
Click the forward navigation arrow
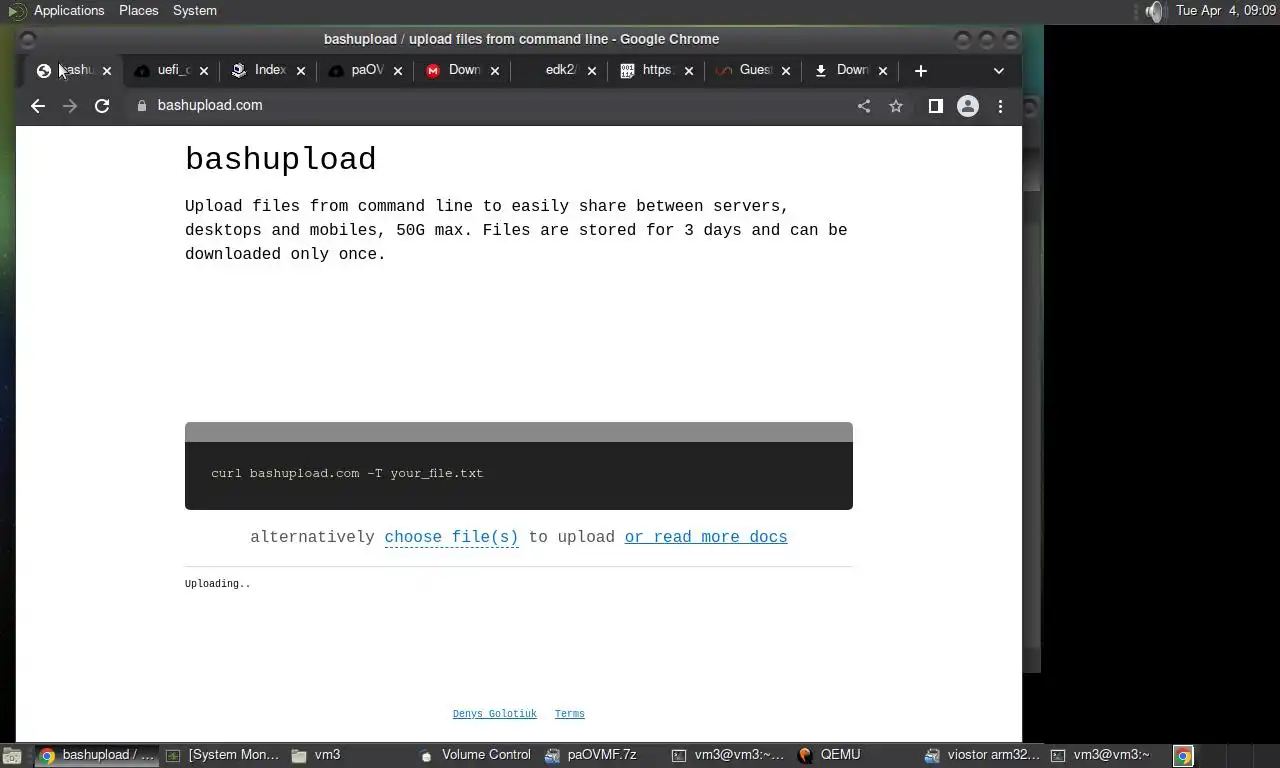click(70, 106)
